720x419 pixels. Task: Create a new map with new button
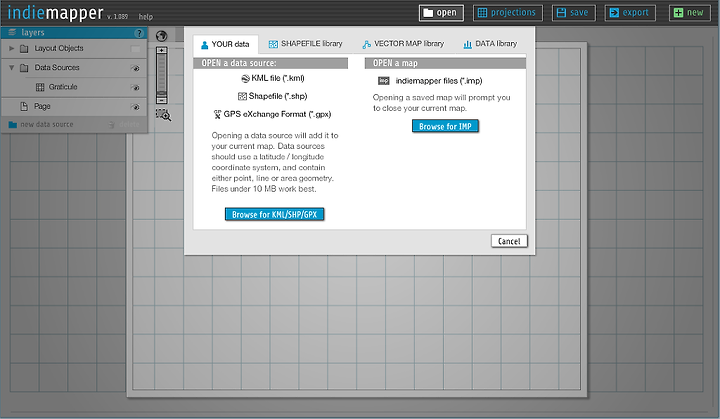pos(689,13)
